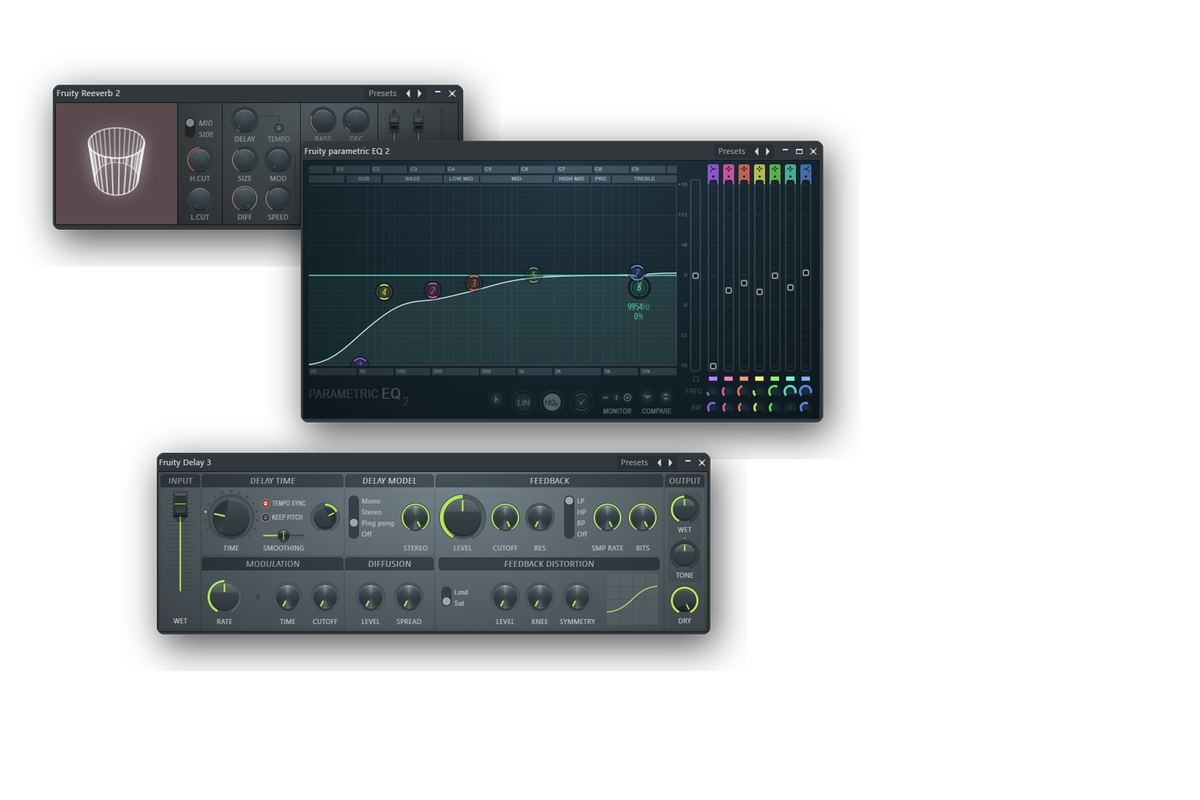Click the SMOOTHING slider in Fruity Delay 3
This screenshot has height=800, width=1200.
pos(283,536)
